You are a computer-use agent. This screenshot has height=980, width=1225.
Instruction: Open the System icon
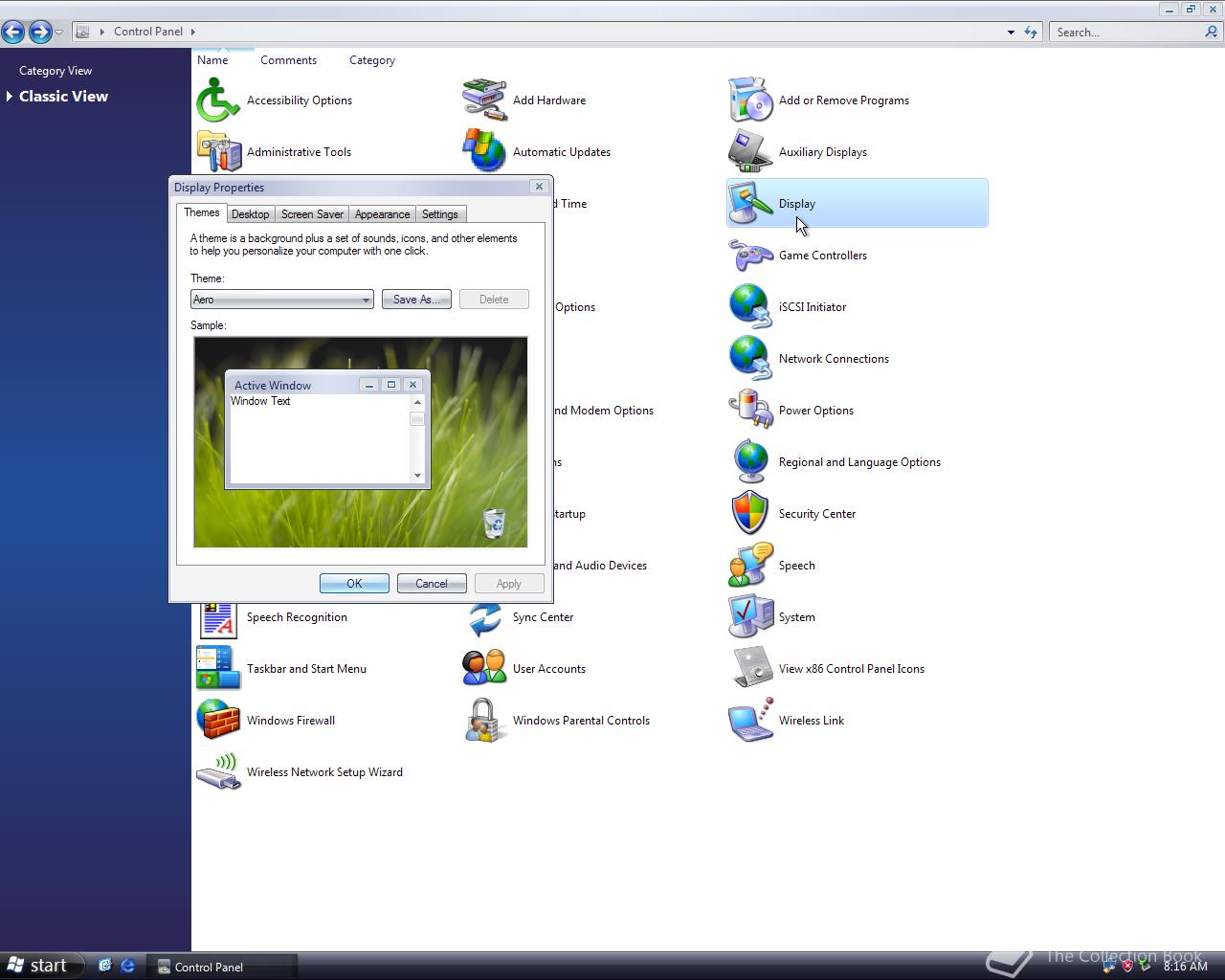click(750, 617)
